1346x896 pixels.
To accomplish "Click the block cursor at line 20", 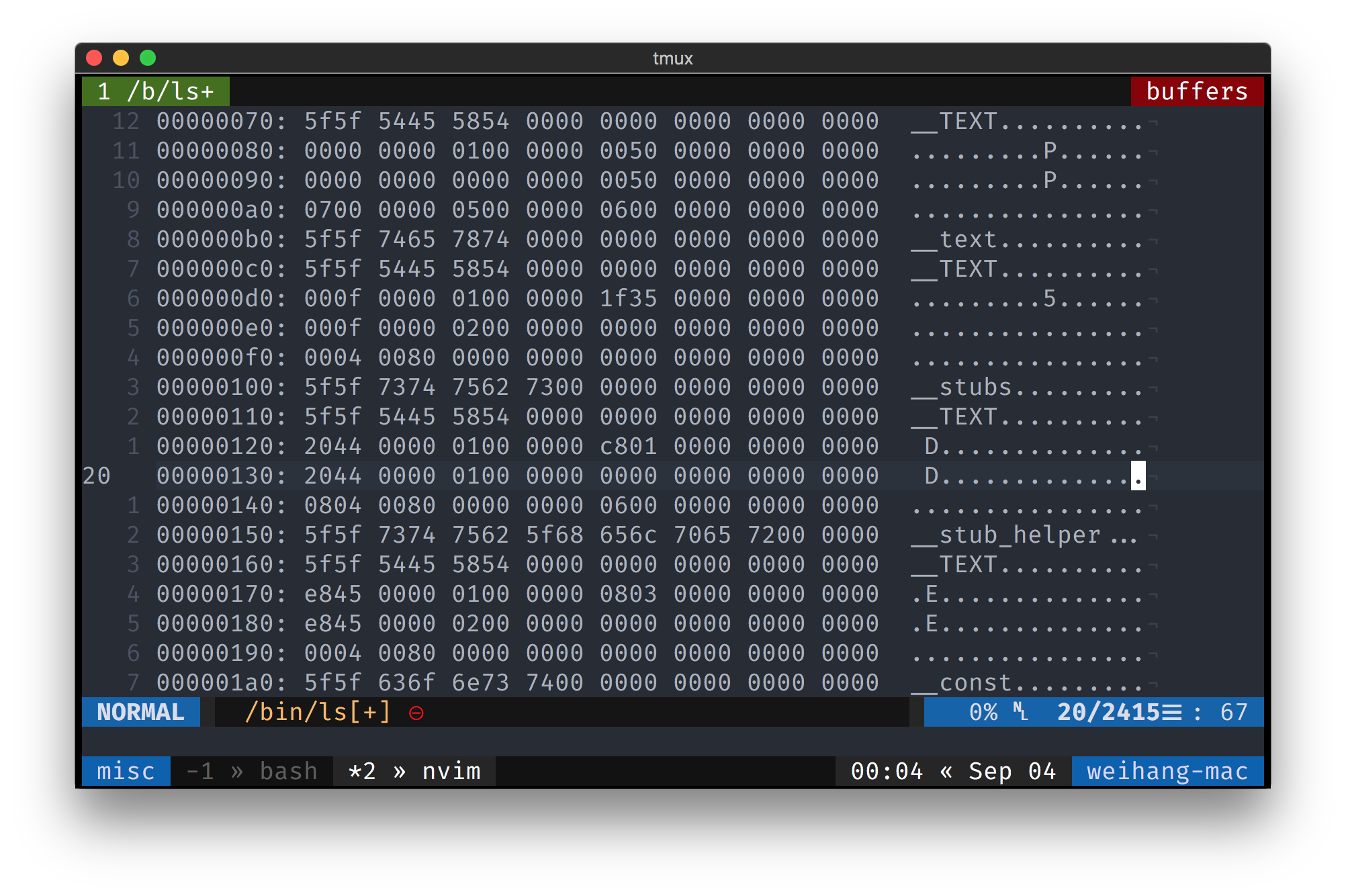I will pyautogui.click(x=1138, y=476).
